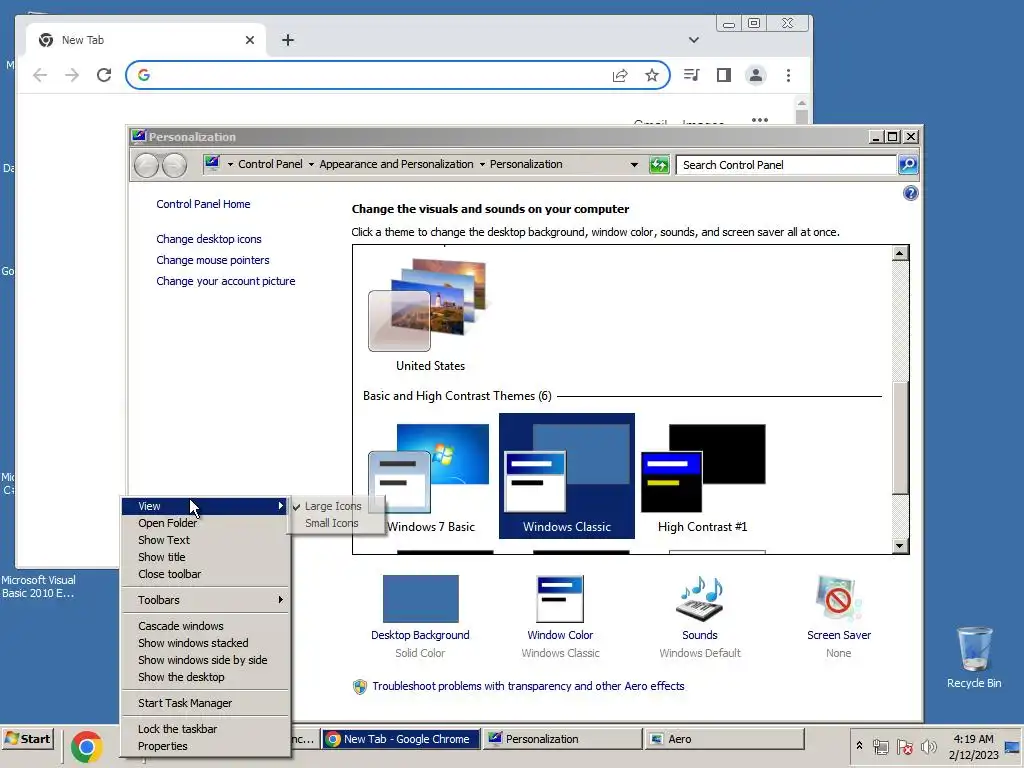Expand the Toolbars submenu

click(204, 600)
